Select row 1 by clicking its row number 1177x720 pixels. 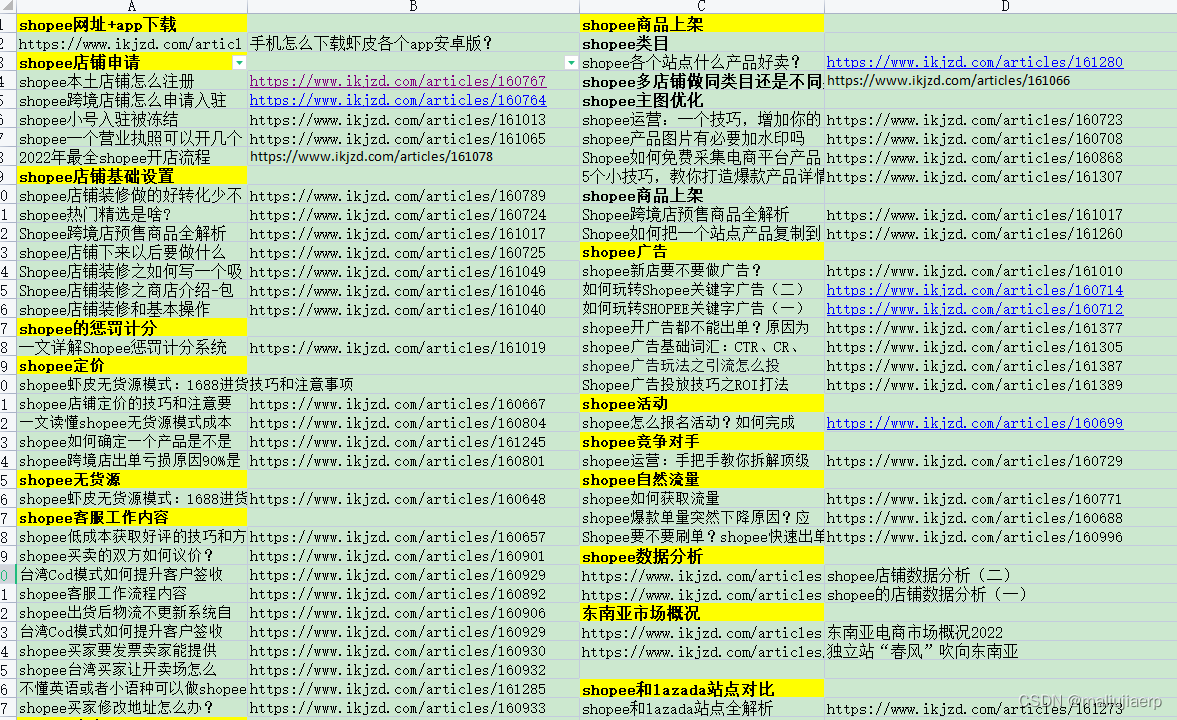[6, 22]
